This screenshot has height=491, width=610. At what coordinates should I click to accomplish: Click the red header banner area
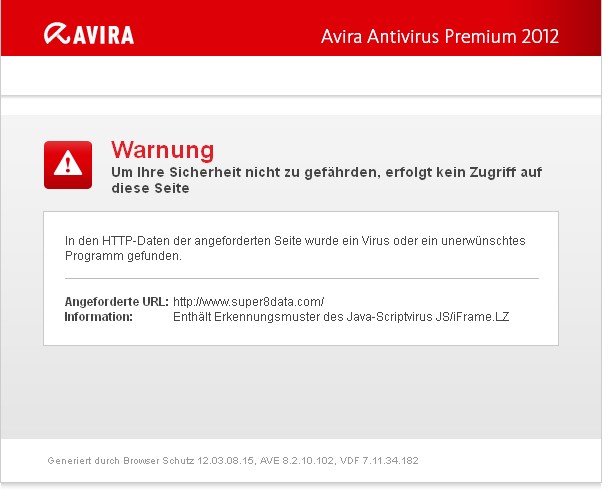(301, 28)
